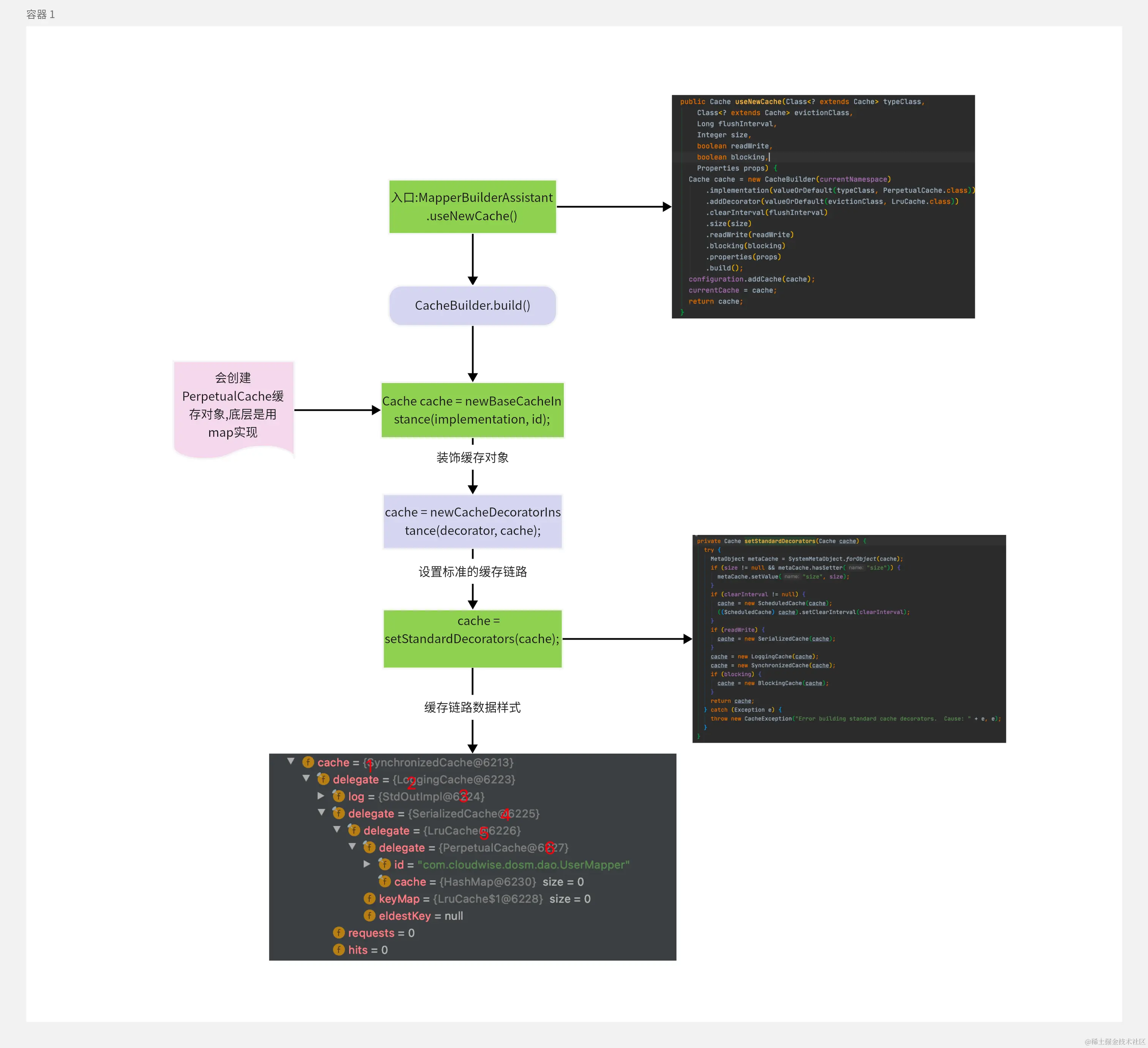The height and width of the screenshot is (1048, 1148).
Task: Click the MapperBuilderAssistant.useNewCache() entry box
Action: click(472, 206)
